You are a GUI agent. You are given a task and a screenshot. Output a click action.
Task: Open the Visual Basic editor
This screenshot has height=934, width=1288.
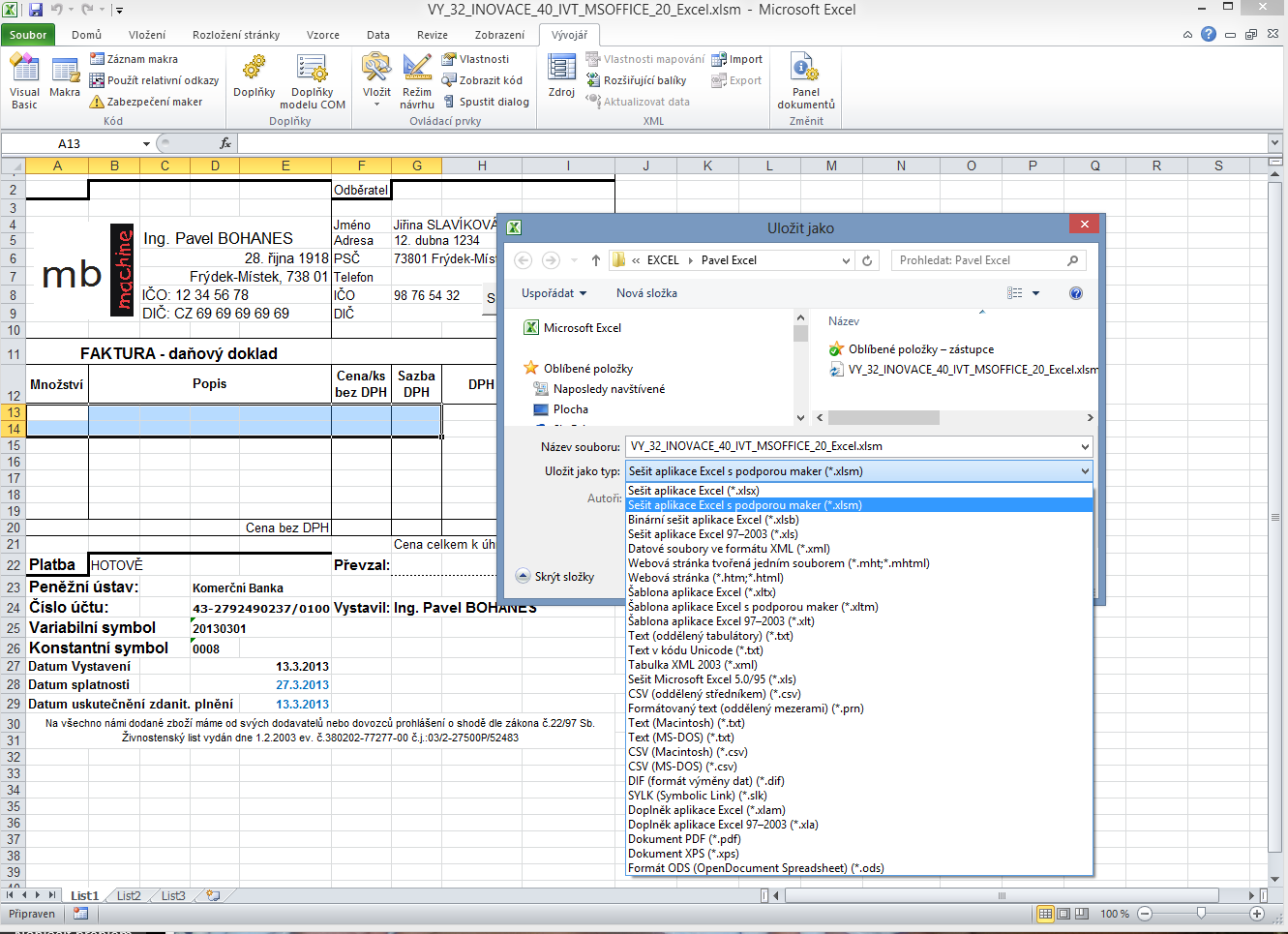click(24, 82)
